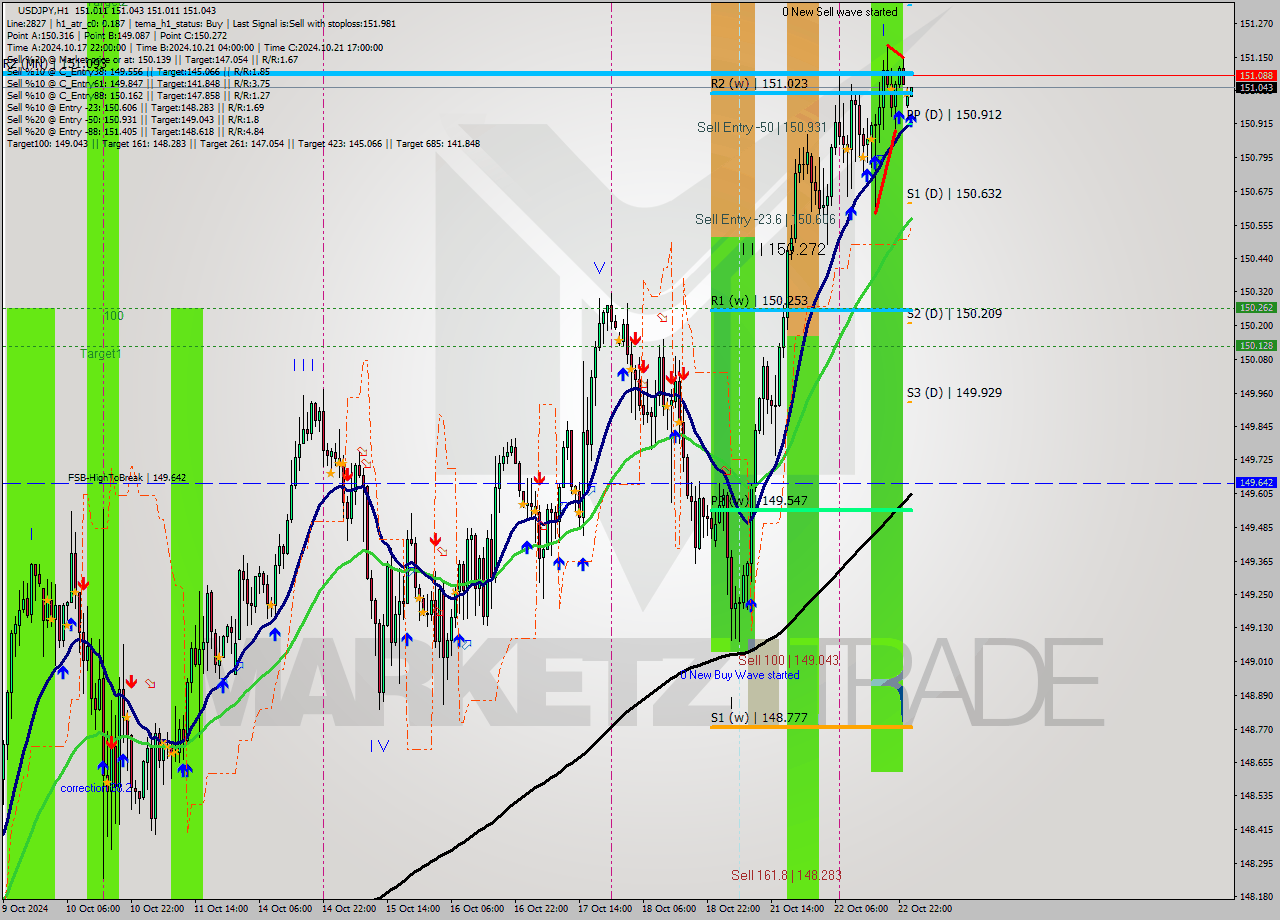Select the 'Target1' green label

pyautogui.click(x=101, y=354)
